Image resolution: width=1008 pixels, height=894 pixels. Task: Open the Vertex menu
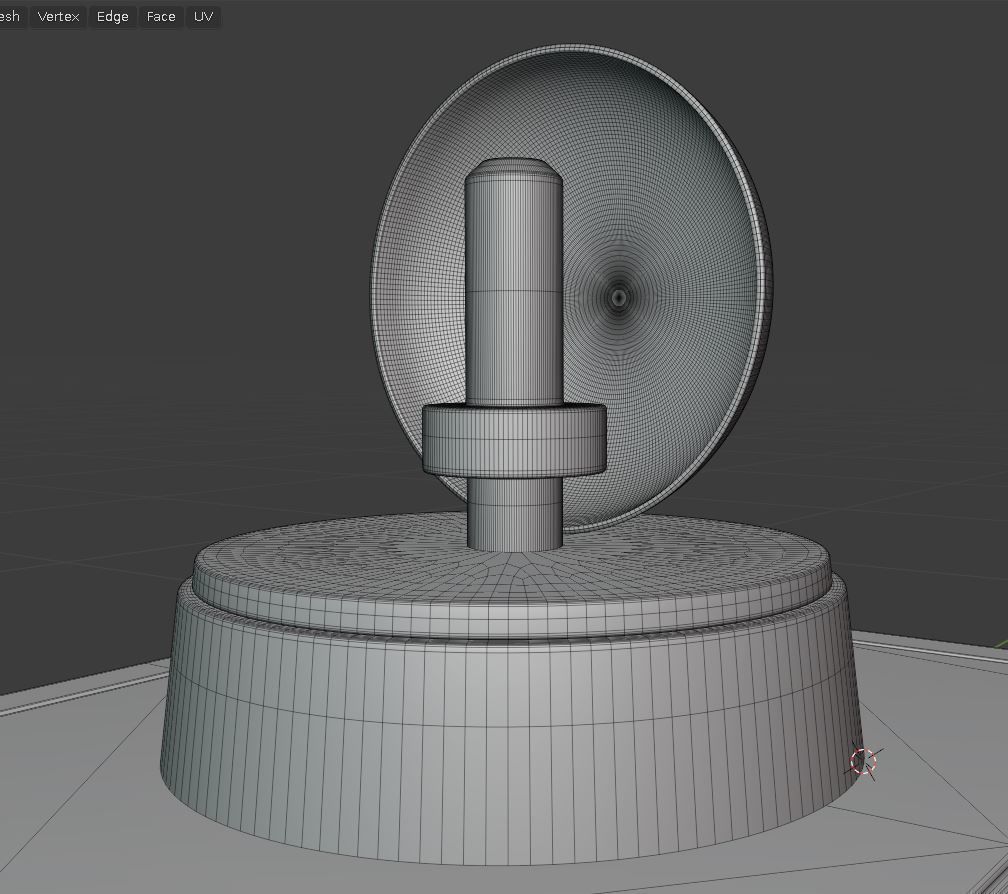tap(58, 17)
